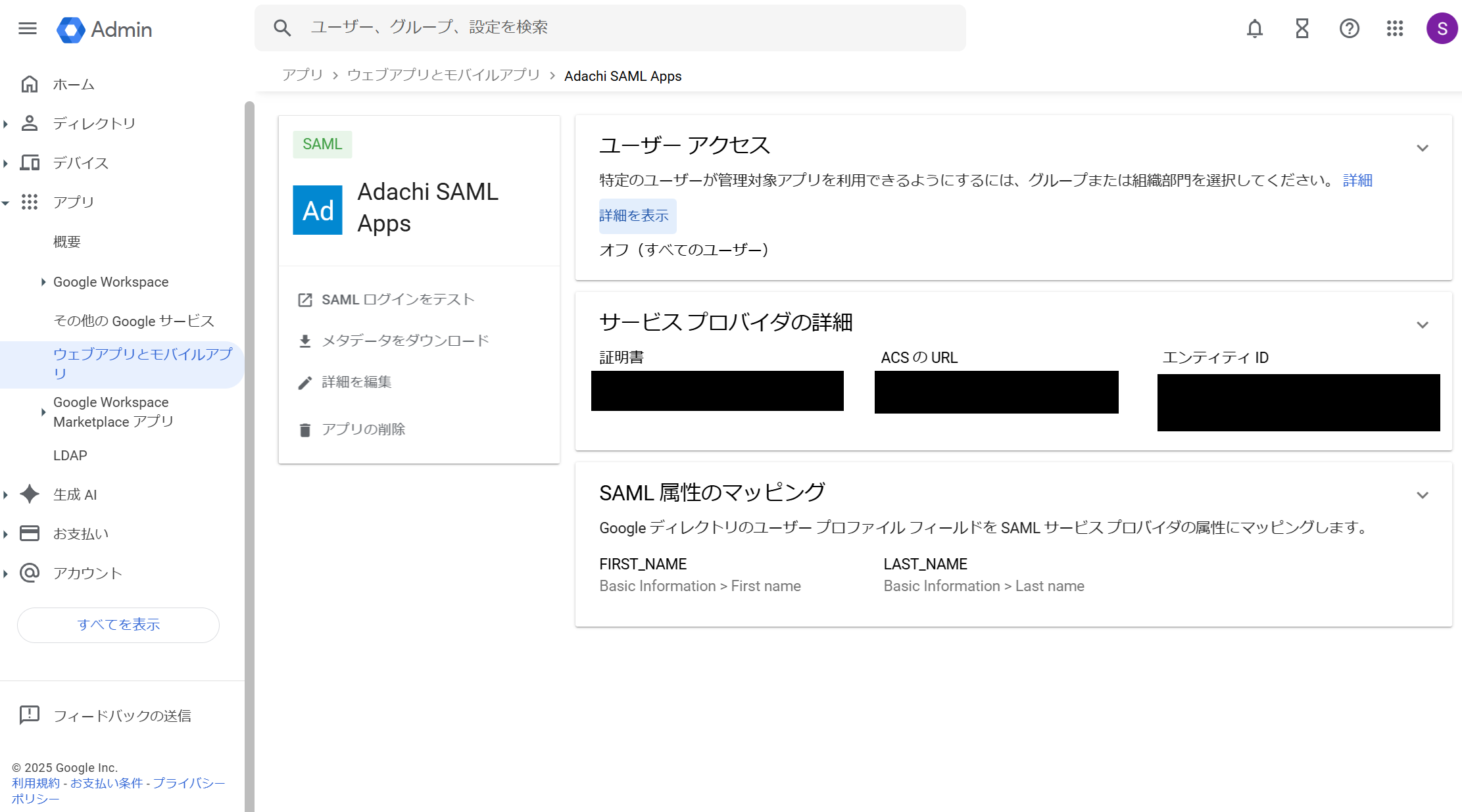Open 概要 under アプリ in the sidebar
Viewport: 1462px width, 812px height.
[67, 242]
